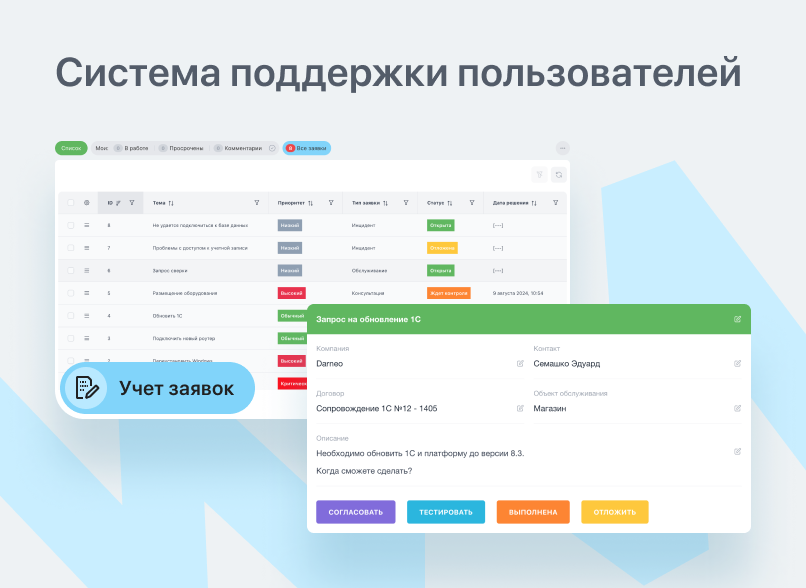Check the row checkbox for Запрос сверки
Image resolution: width=806 pixels, height=588 pixels.
(x=70, y=270)
